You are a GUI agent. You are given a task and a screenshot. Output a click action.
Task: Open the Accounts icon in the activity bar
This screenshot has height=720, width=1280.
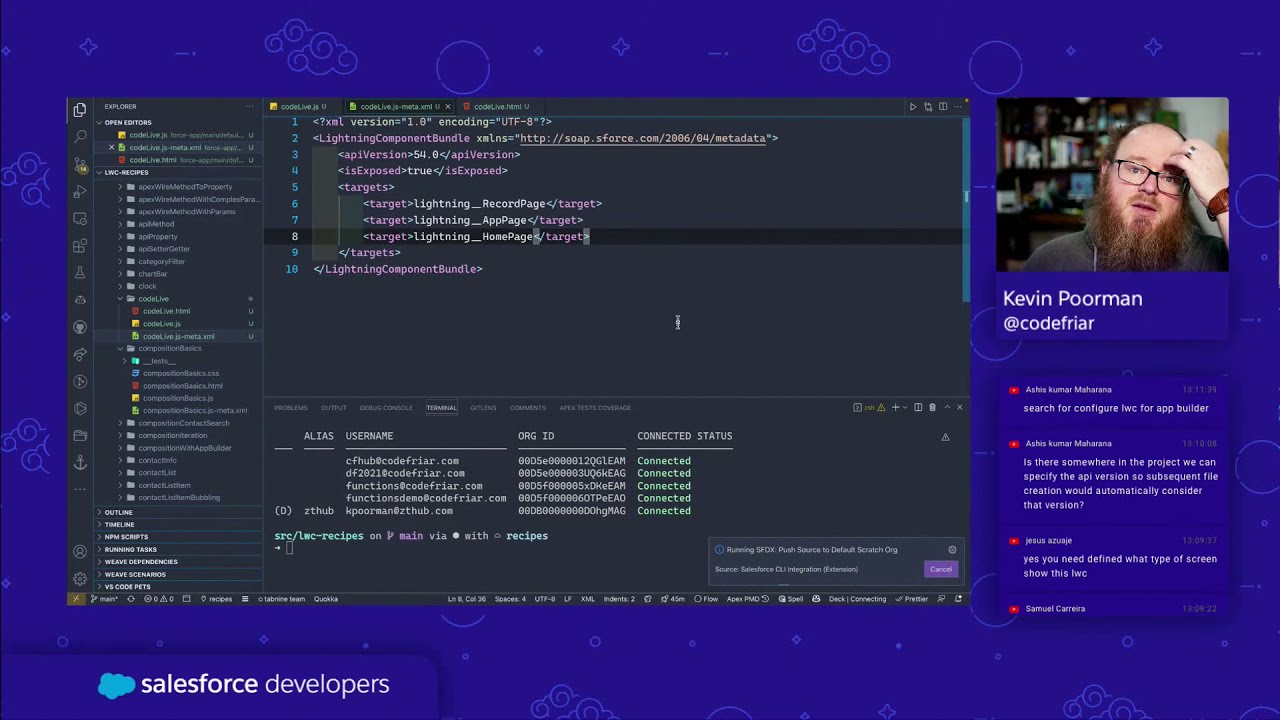80,552
